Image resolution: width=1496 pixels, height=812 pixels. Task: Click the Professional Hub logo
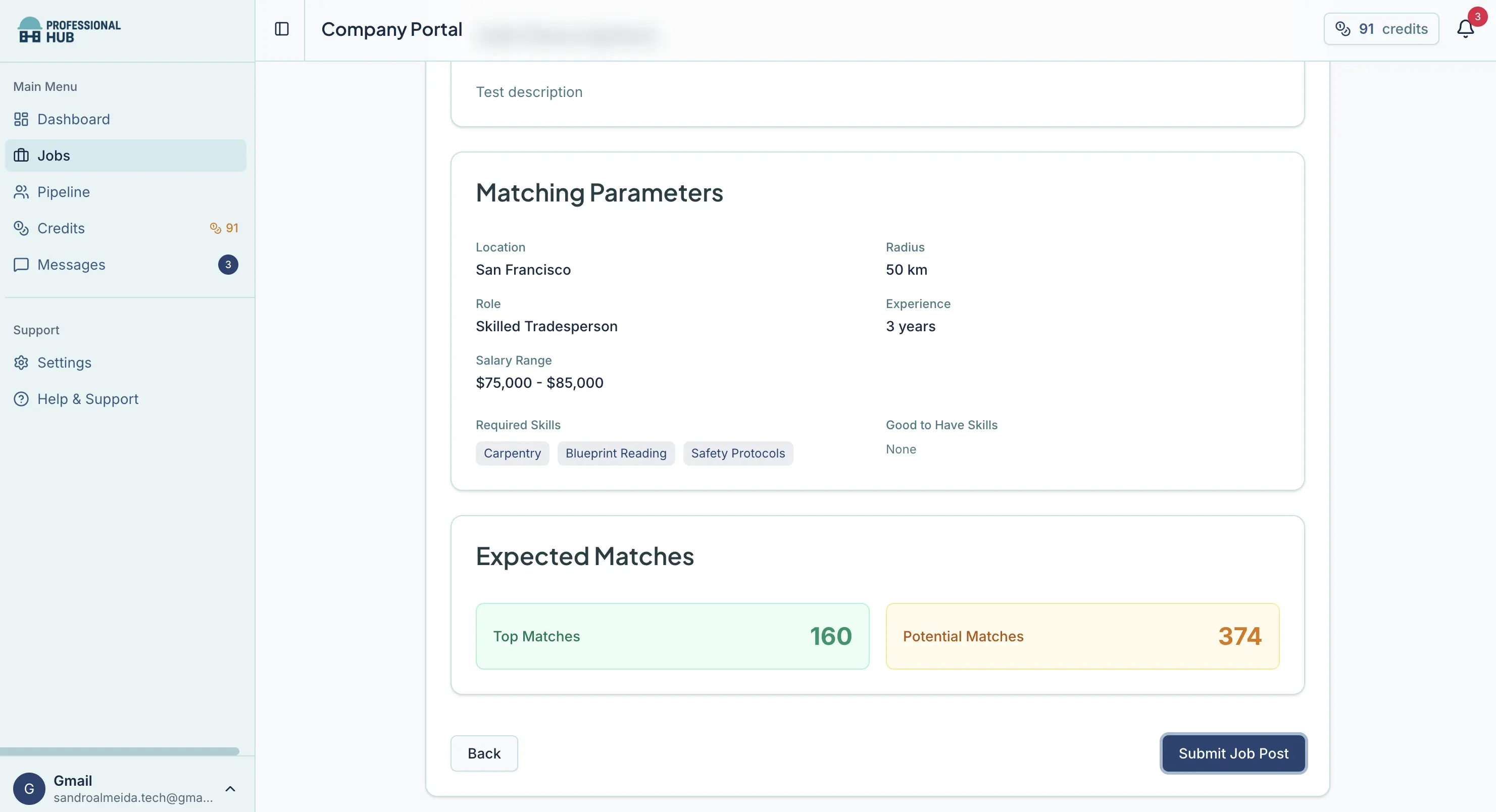click(x=69, y=30)
